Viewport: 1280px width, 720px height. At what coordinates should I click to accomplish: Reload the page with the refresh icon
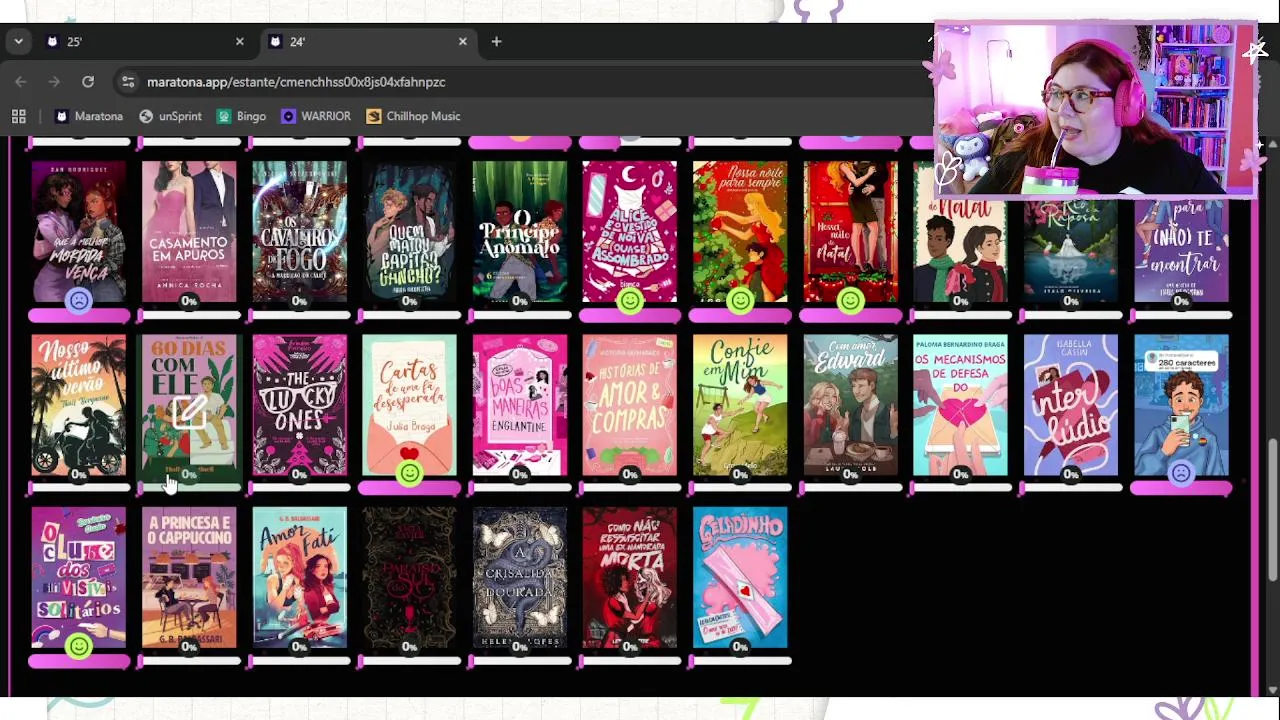[88, 82]
